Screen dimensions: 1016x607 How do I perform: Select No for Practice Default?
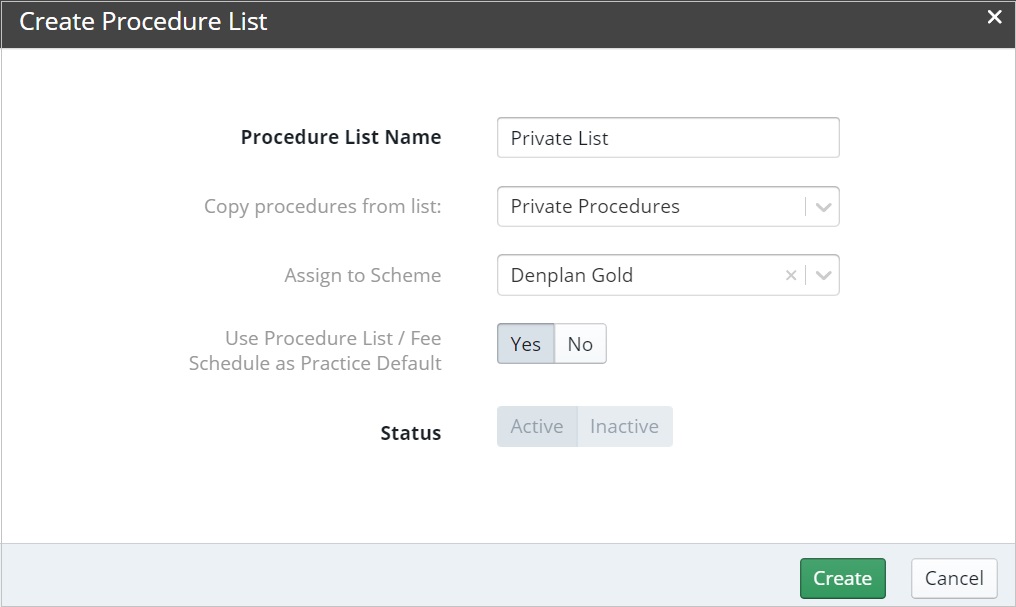pyautogui.click(x=580, y=343)
